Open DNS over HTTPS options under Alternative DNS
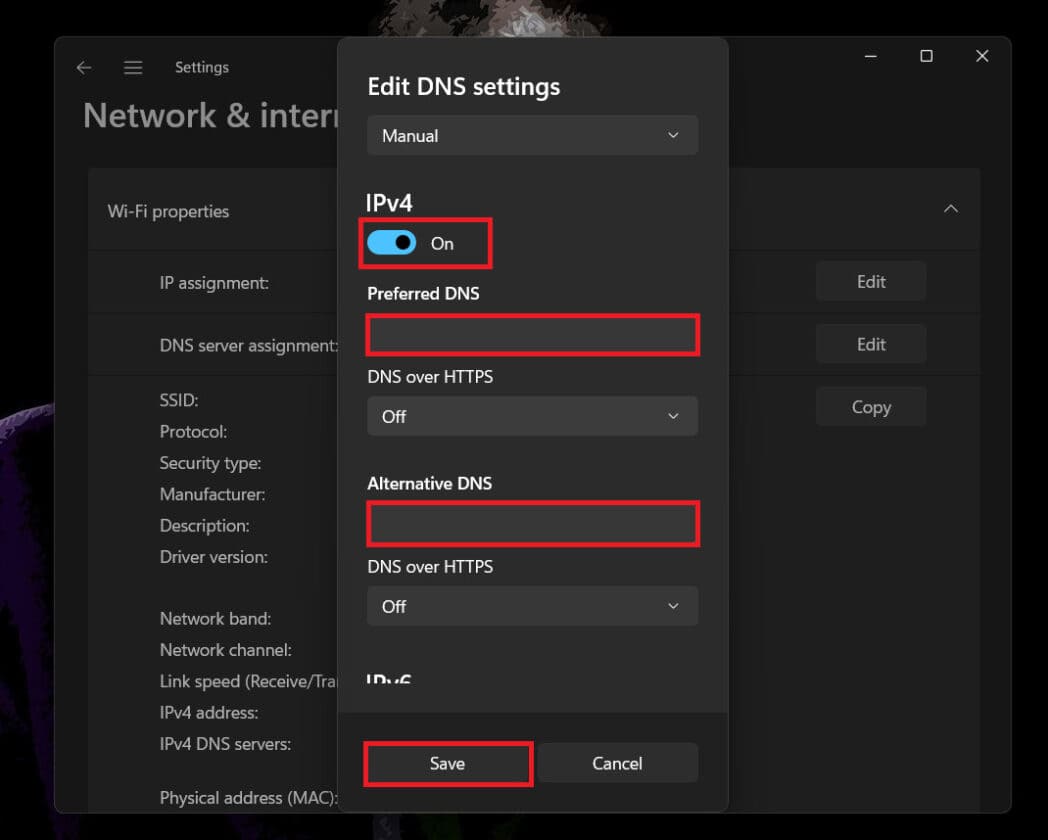Viewport: 1048px width, 840px height. point(532,606)
